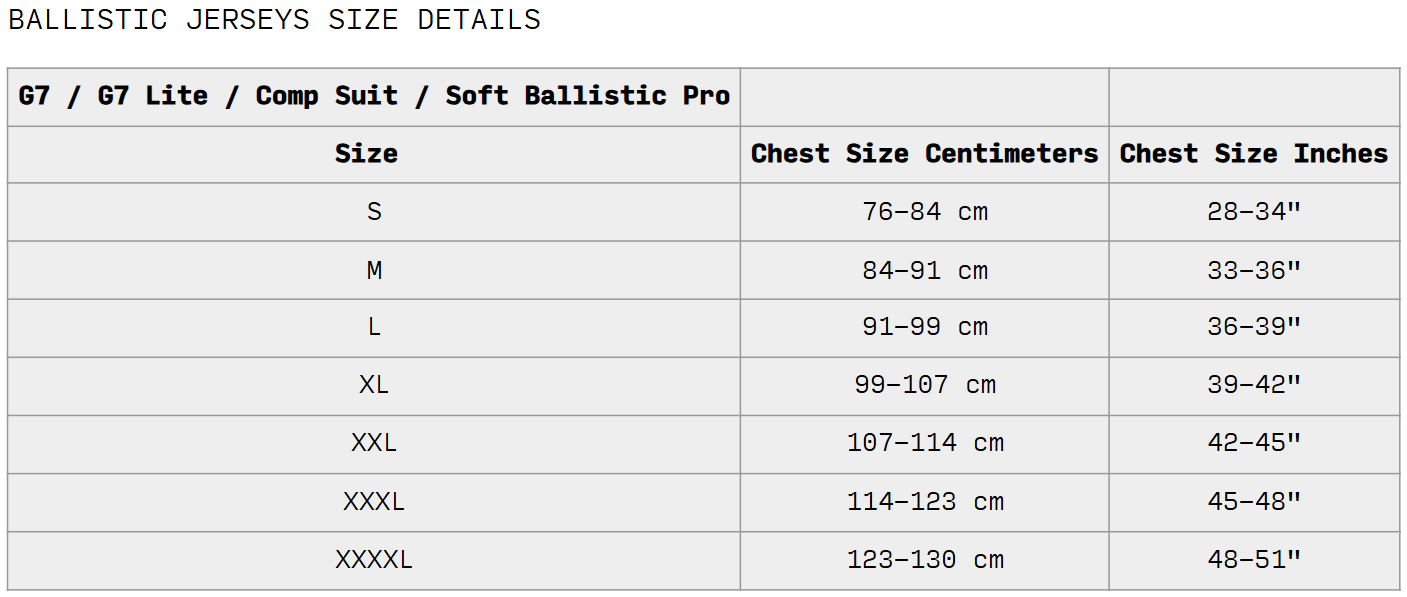Click the 76–84 cm chest value
1407x597 pixels.
coord(925,212)
